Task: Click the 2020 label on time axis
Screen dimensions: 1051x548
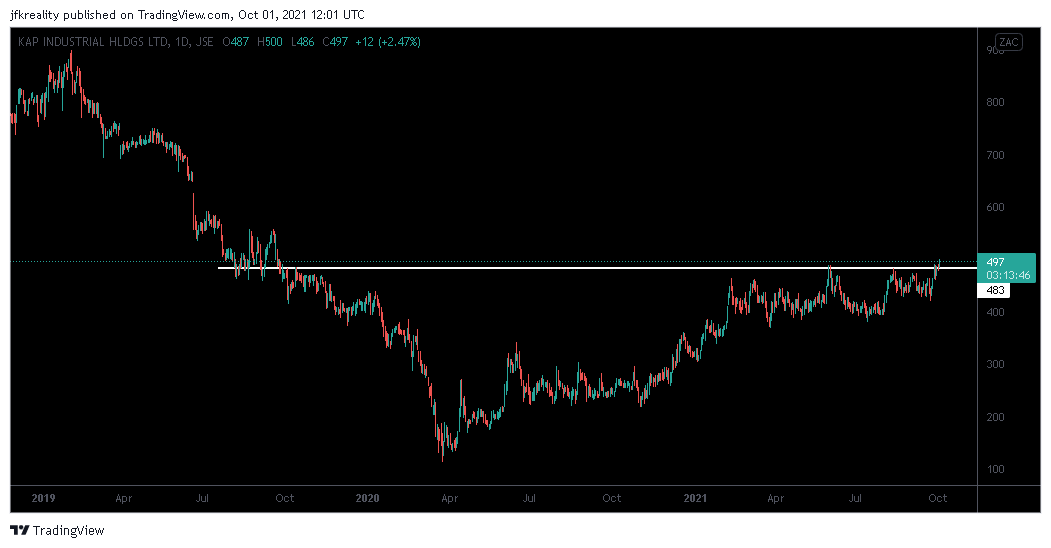Action: tap(367, 498)
